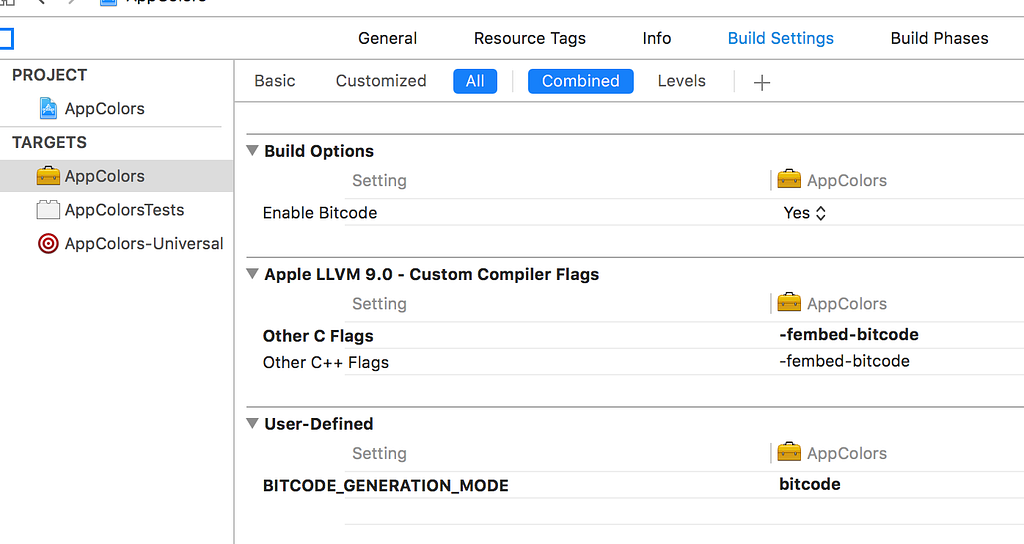Toggle the targets list sidebar button

(x=6, y=39)
